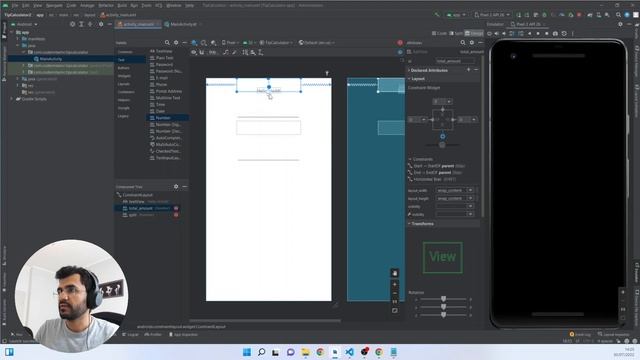Select Plain Text in palette list
The width and height of the screenshot is (640, 360).
(x=164, y=58)
